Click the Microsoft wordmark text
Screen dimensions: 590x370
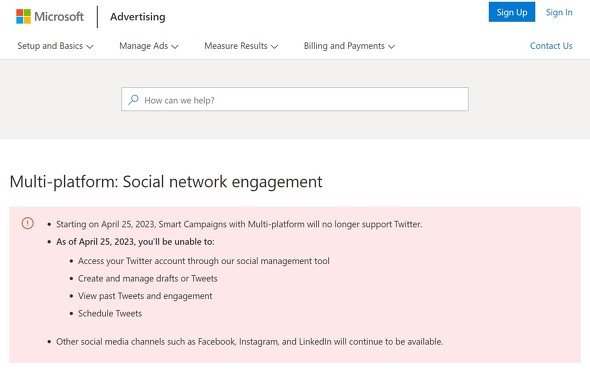[59, 17]
